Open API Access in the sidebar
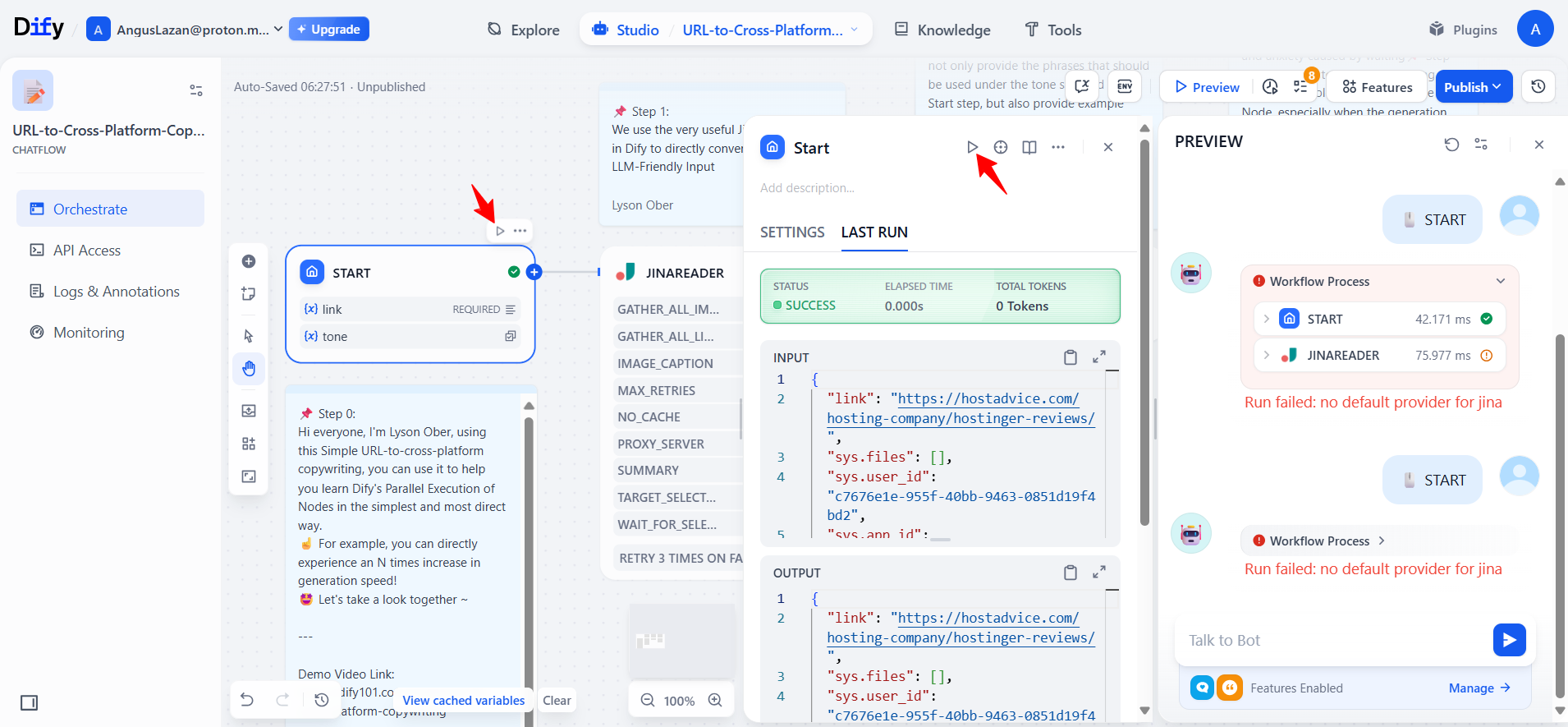This screenshot has height=727, width=1568. pos(110,250)
